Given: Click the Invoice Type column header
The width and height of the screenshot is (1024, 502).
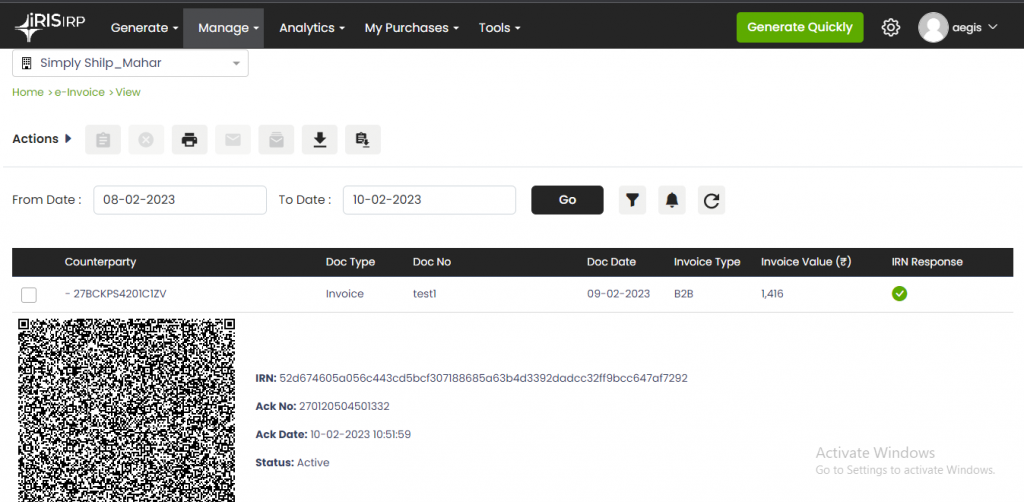Looking at the screenshot, I should click(x=707, y=262).
